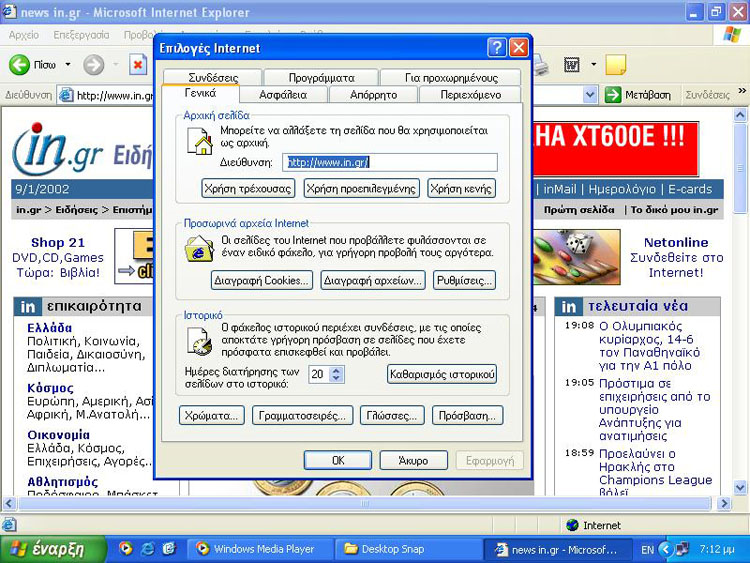Open Πρόσβαση settings
Screen dimensions: 750x563
(x=467, y=416)
